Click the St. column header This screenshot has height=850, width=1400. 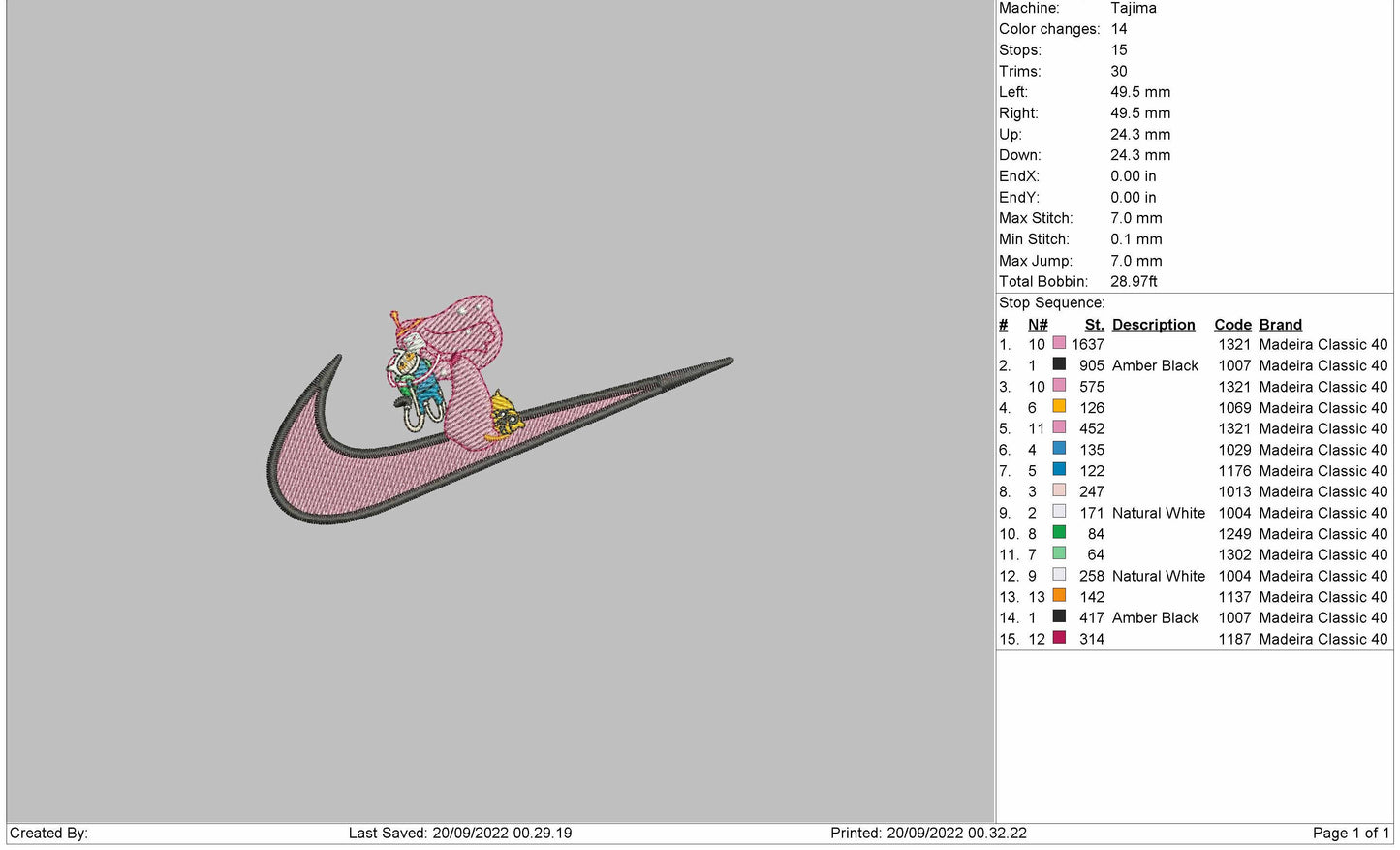pos(1094,325)
